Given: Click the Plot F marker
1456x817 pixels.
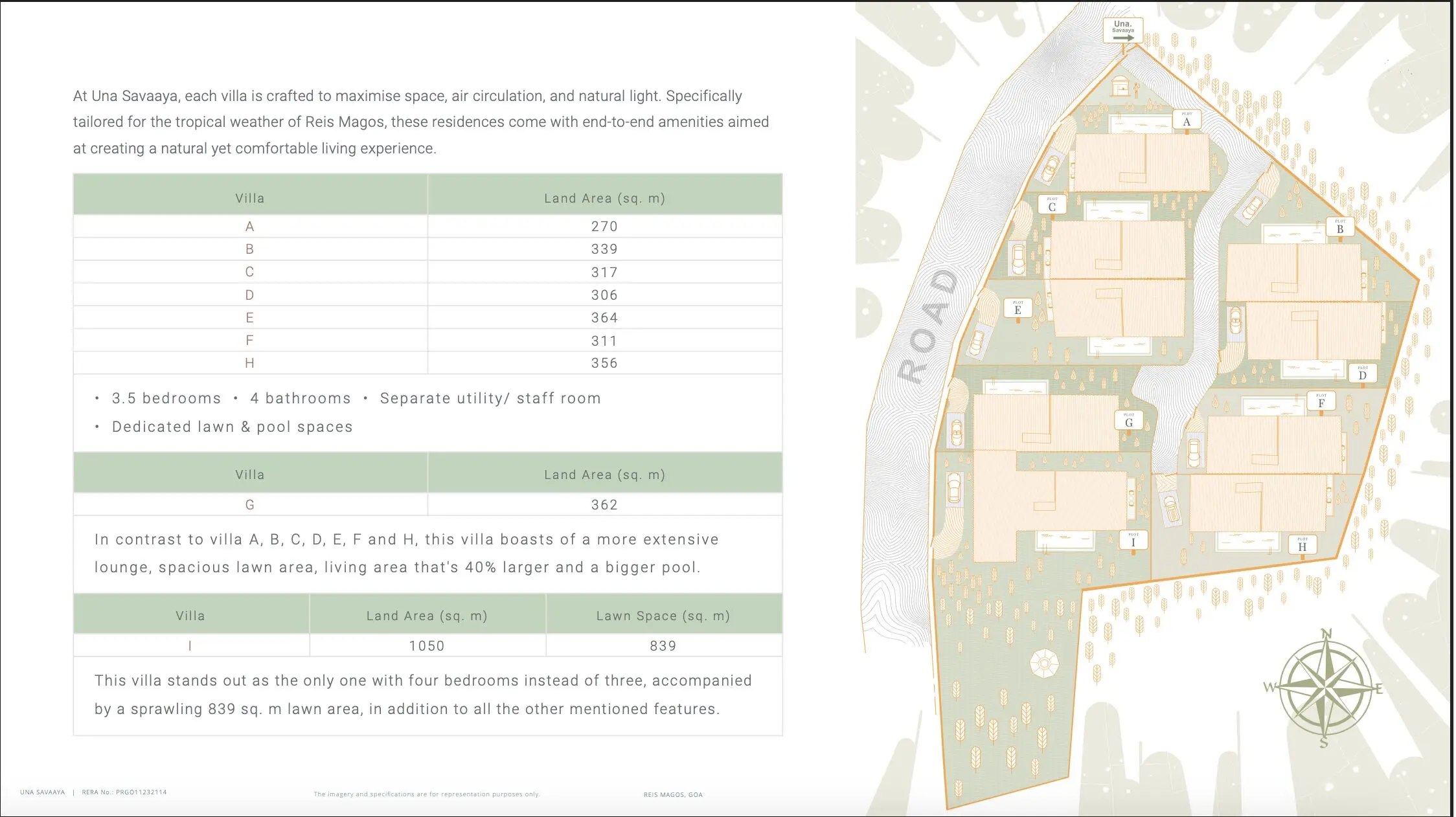Looking at the screenshot, I should [1321, 401].
